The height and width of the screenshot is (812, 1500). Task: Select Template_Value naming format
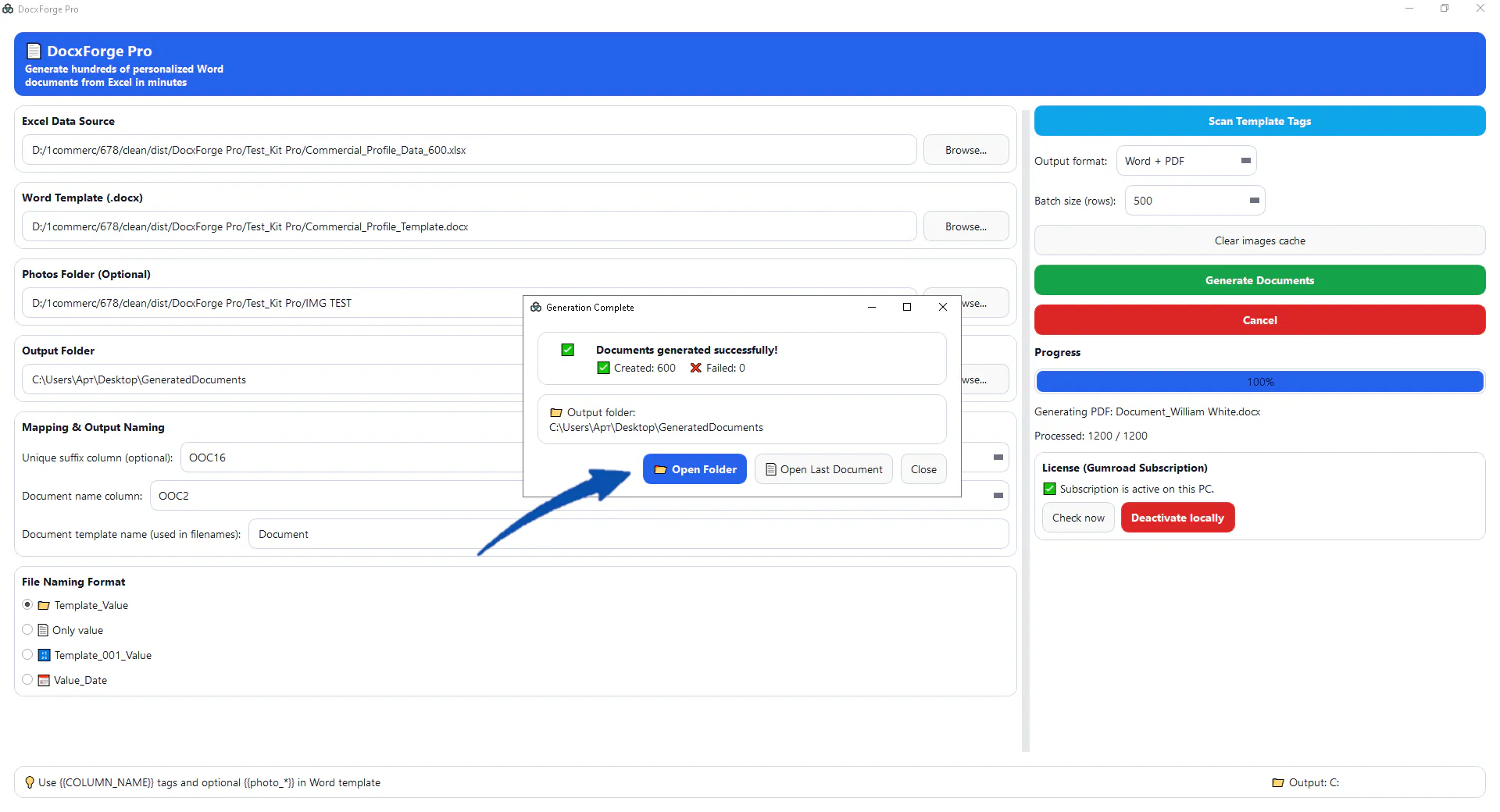[x=27, y=604]
